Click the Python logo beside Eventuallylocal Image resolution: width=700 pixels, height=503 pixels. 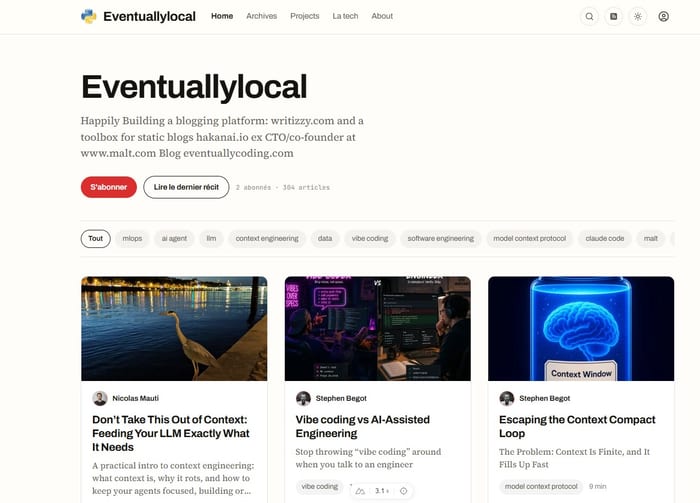pos(88,17)
